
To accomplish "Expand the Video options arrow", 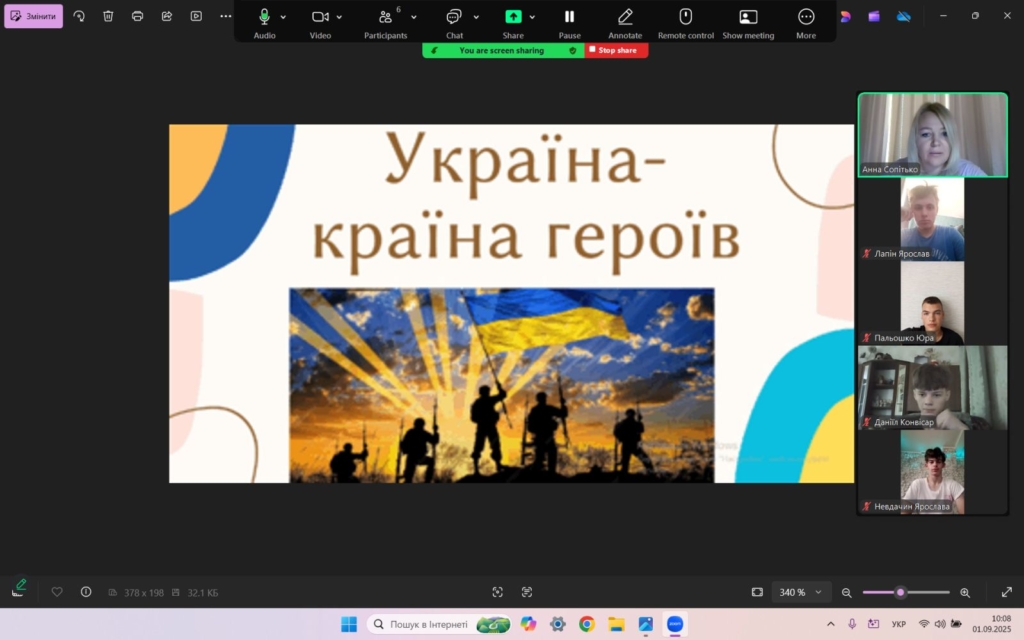I will (x=340, y=17).
